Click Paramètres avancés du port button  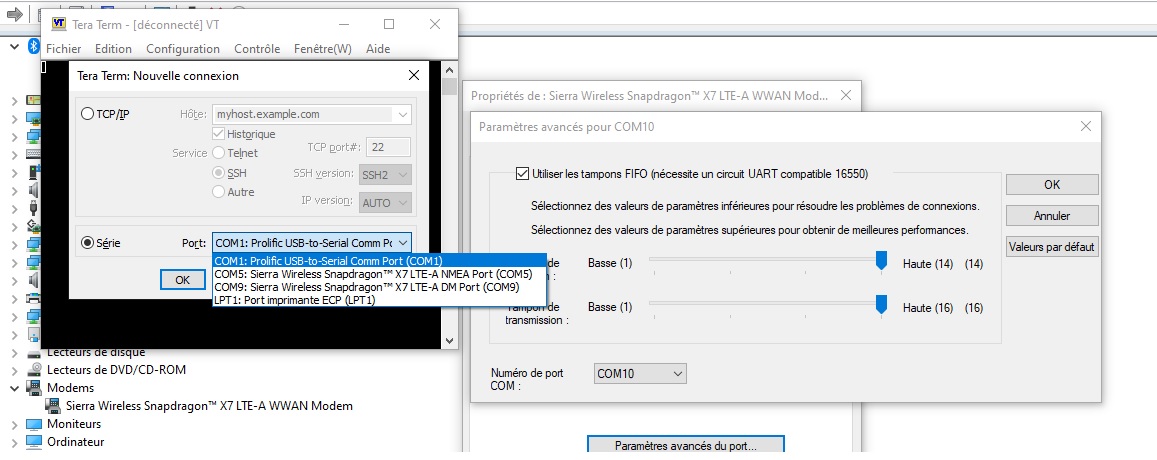685,446
